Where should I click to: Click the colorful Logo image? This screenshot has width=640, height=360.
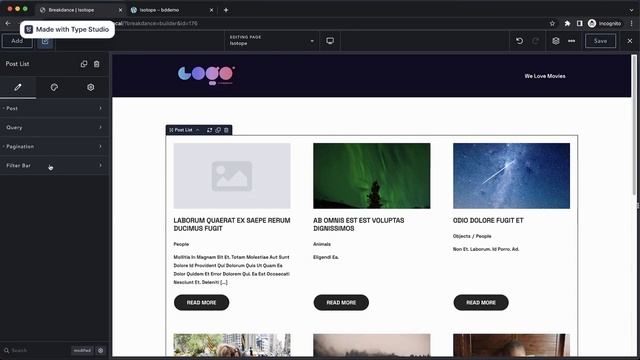(x=207, y=76)
